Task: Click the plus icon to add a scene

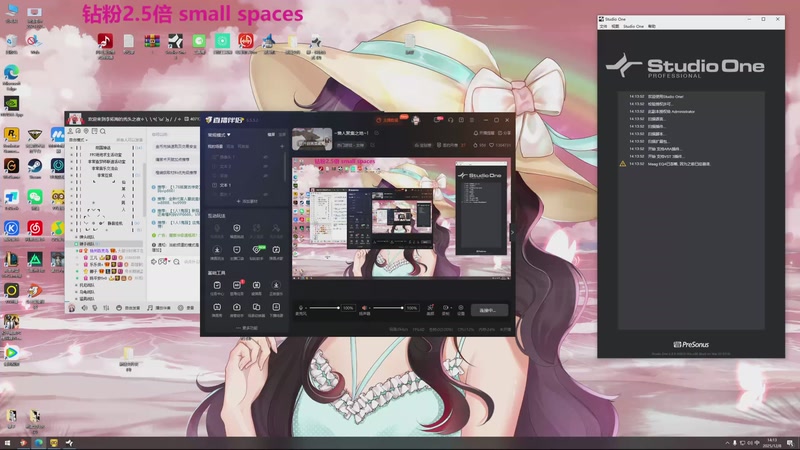Action: coord(282,146)
